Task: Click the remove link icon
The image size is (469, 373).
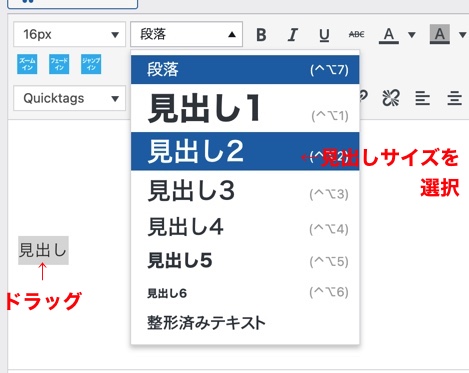Action: tap(391, 98)
